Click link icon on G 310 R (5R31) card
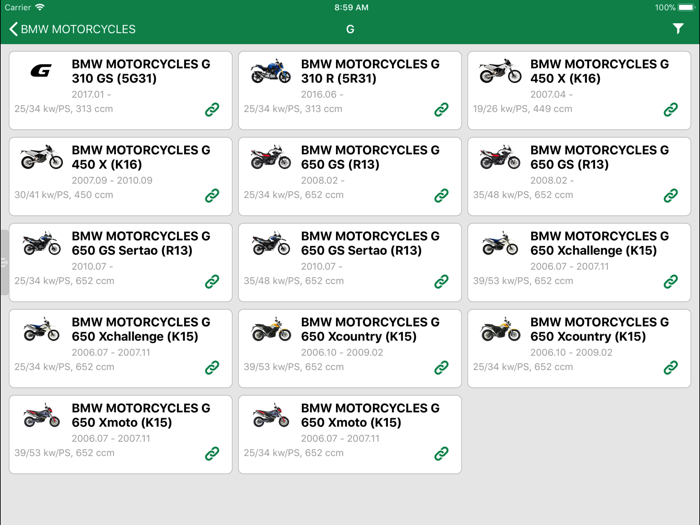Viewport: 700px width, 525px height. pyautogui.click(x=441, y=109)
